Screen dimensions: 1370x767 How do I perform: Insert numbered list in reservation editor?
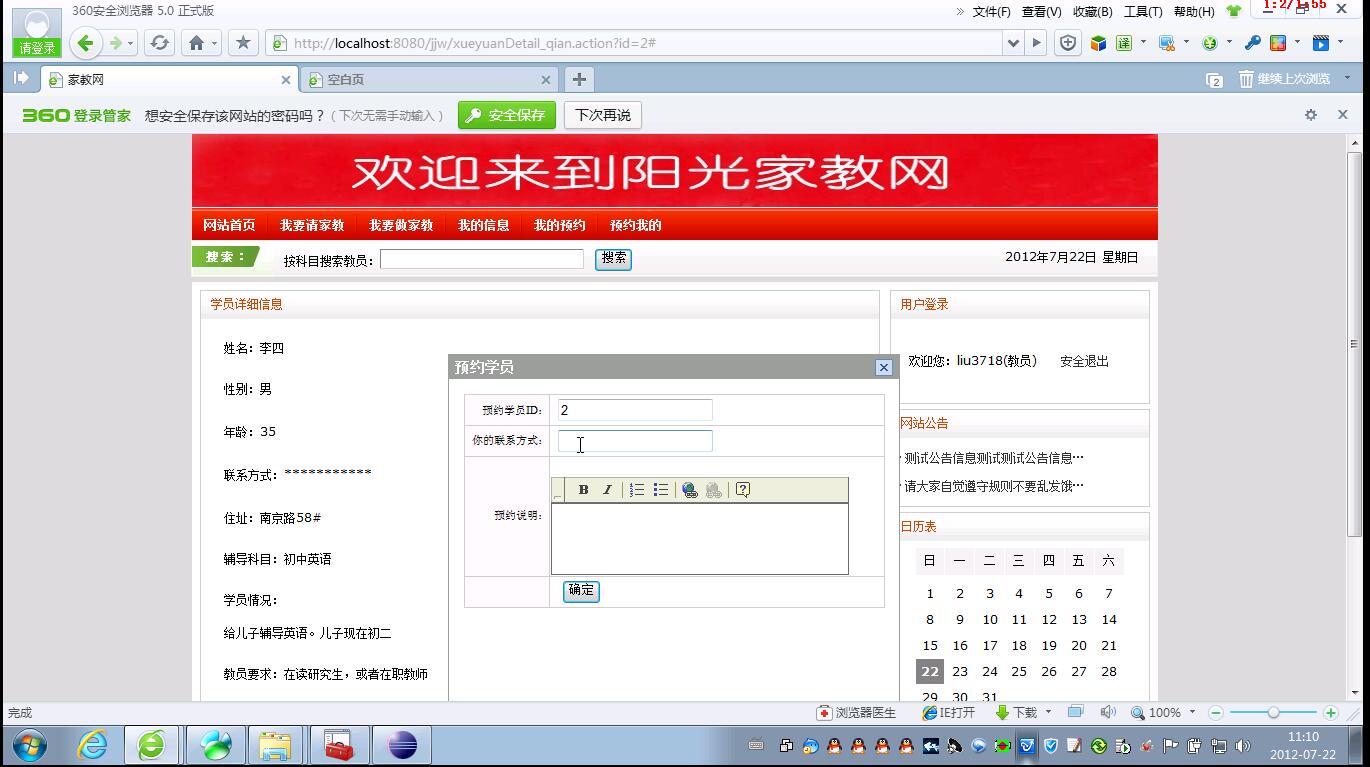click(x=637, y=489)
